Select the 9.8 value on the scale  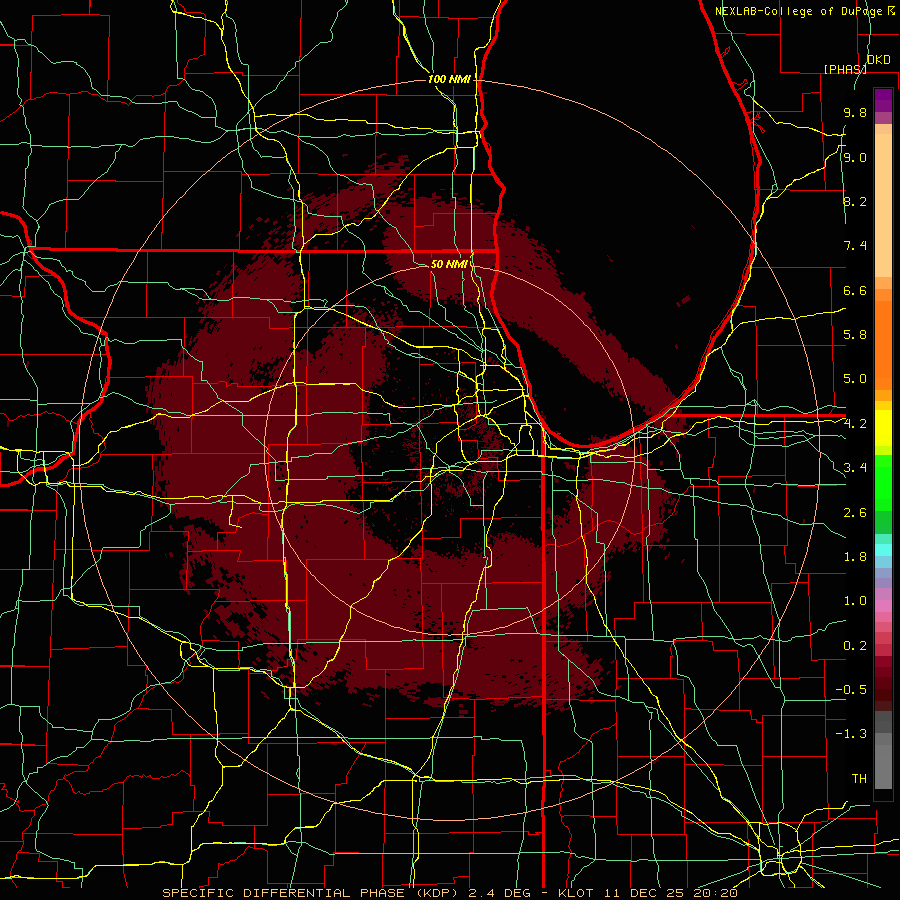[x=855, y=112]
